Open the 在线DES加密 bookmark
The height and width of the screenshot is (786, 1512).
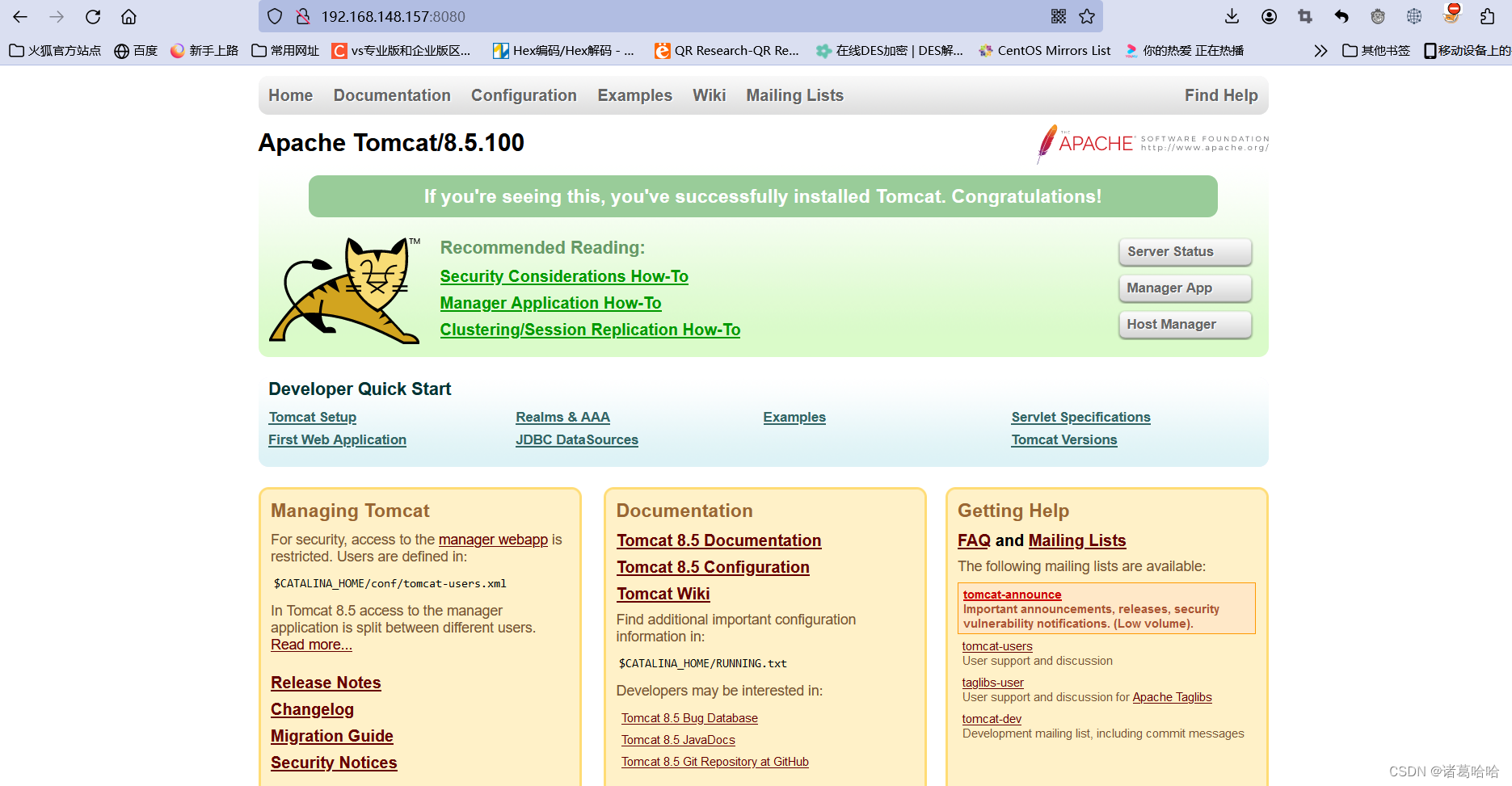click(890, 51)
